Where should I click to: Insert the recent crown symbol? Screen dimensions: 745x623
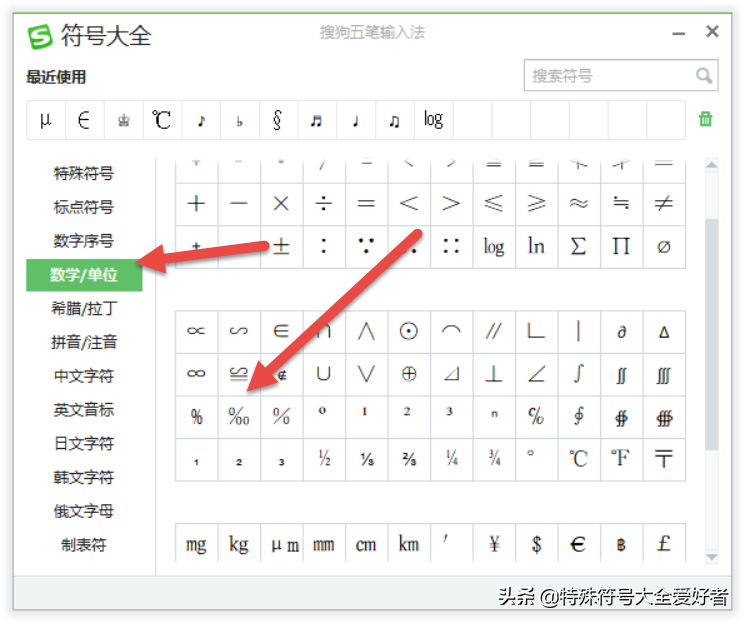click(124, 120)
